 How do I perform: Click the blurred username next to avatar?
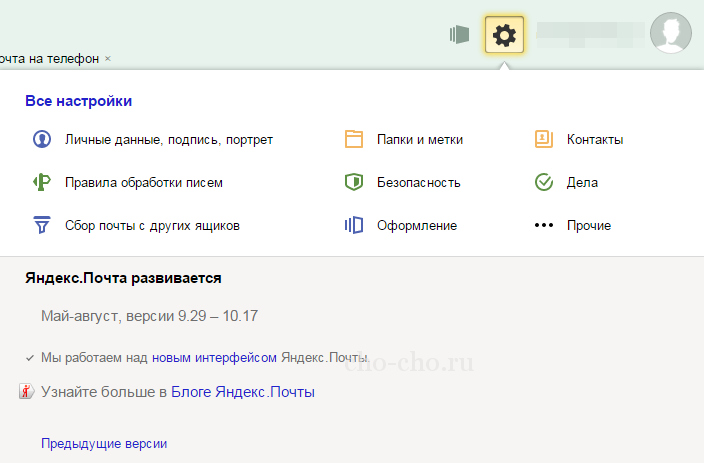(590, 35)
